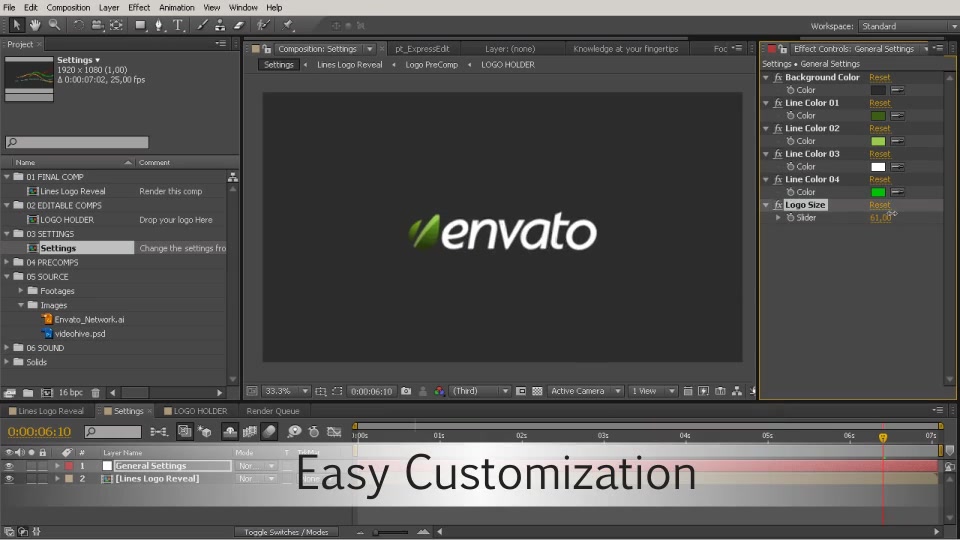Select the Puppet Pin tool
This screenshot has height=540, width=960.
click(287, 25)
